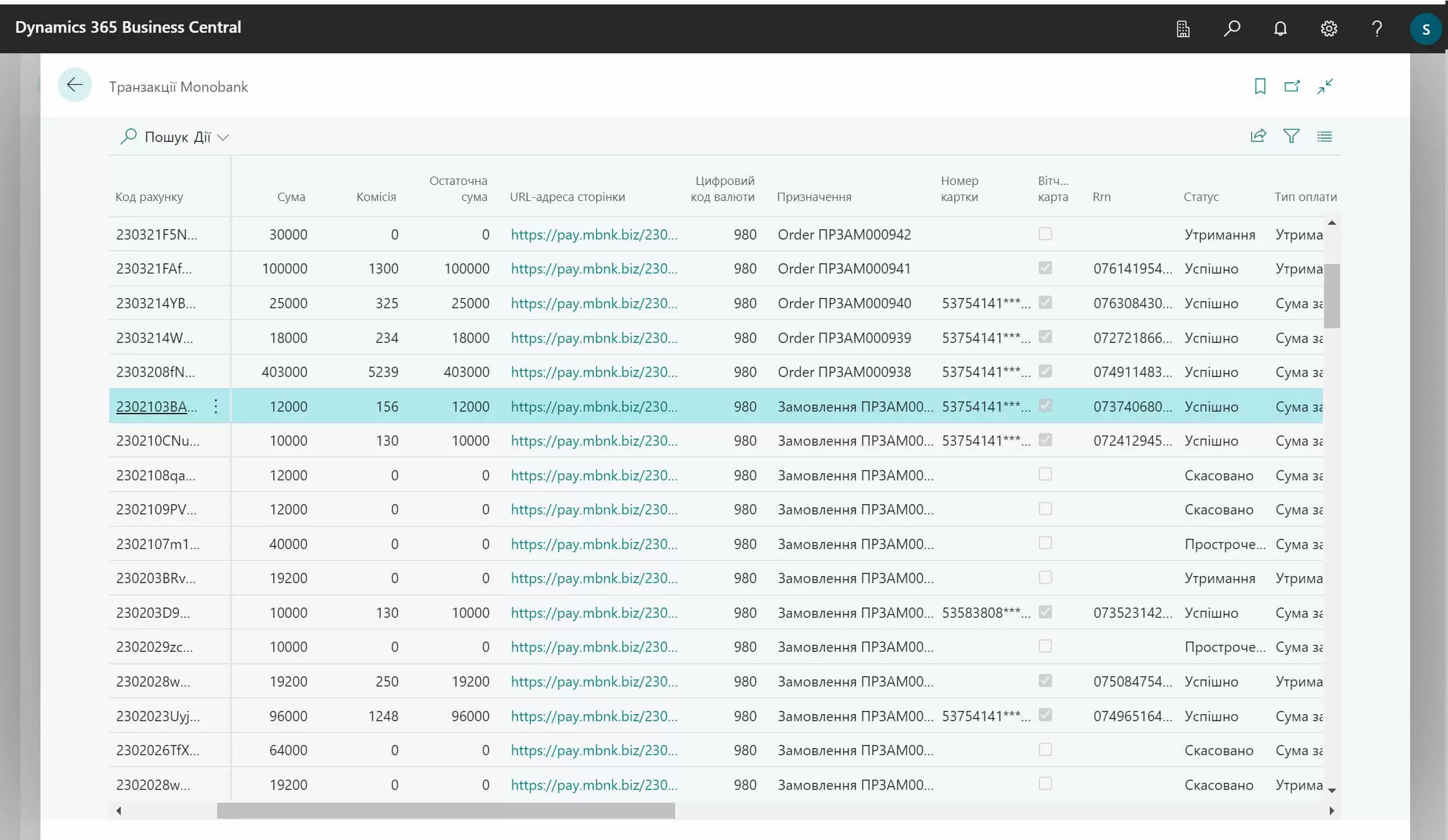Click the back arrow button
Image resolution: width=1448 pixels, height=840 pixels.
tap(75, 85)
